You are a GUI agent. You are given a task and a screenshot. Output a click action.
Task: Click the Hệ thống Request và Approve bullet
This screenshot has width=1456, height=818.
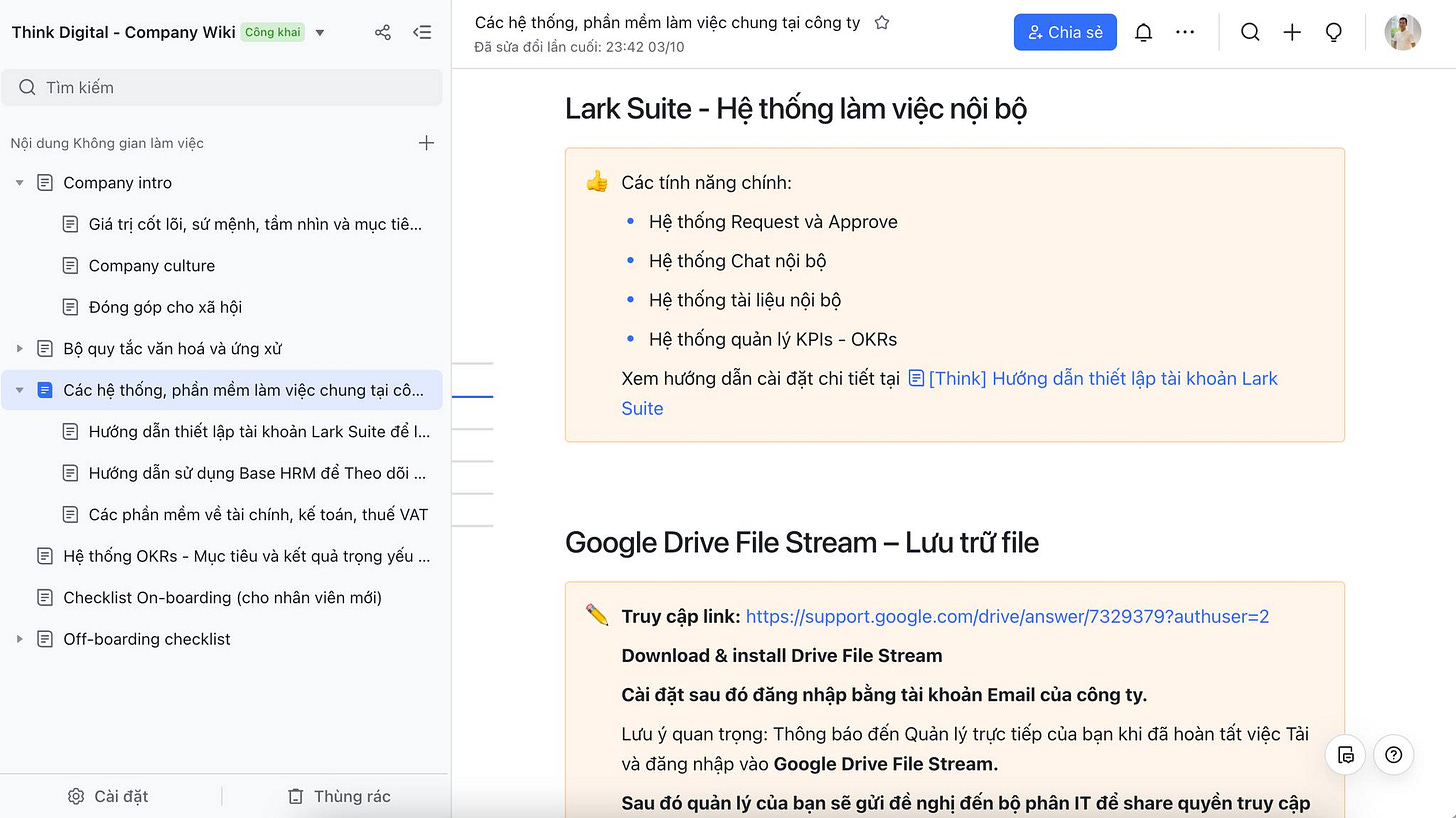tap(773, 222)
